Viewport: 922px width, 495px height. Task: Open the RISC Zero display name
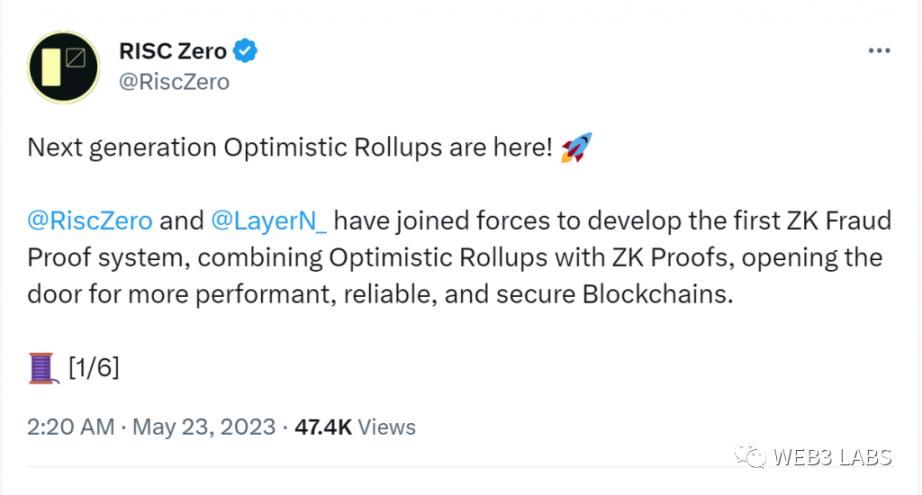(173, 49)
